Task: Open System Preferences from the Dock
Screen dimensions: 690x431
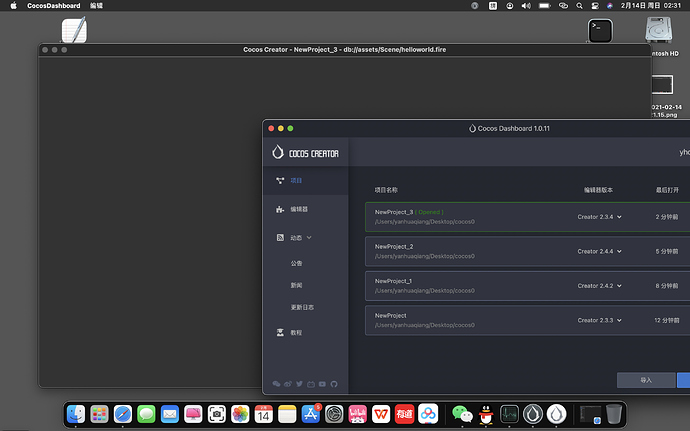Action: 334,414
